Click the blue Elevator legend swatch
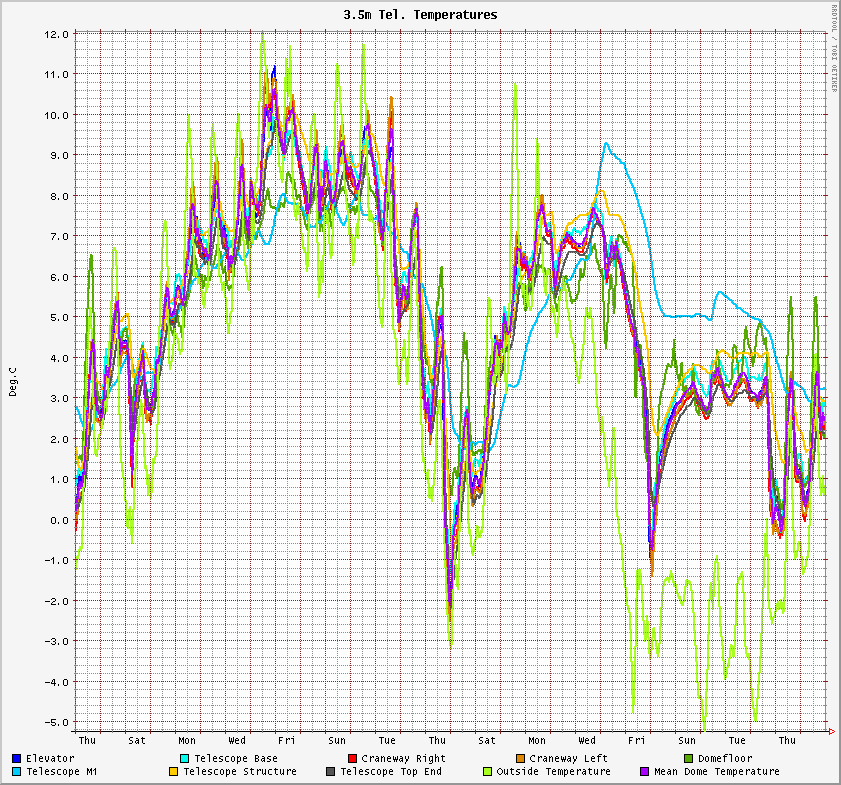841x785 pixels. (16, 758)
